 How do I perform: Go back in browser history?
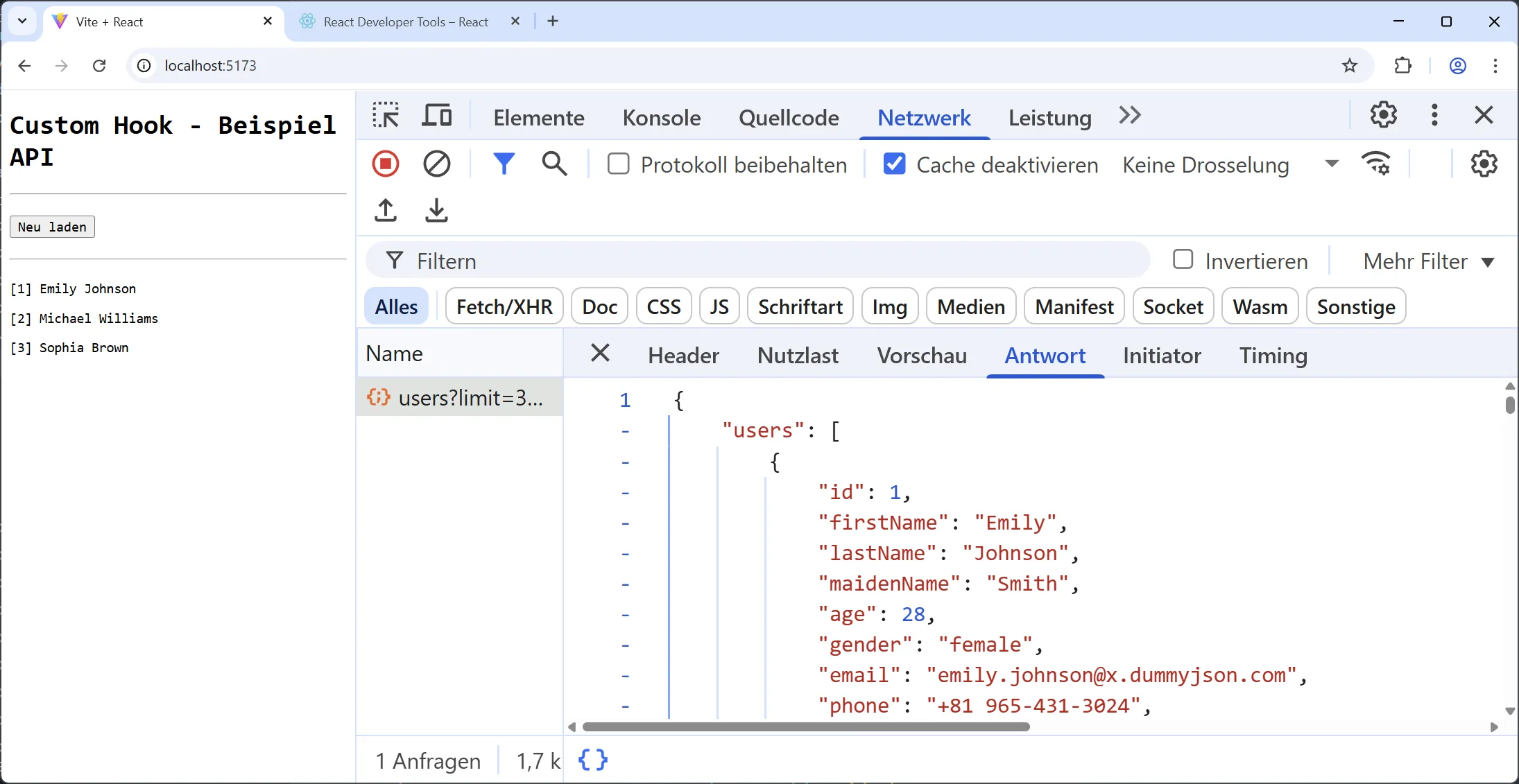24,65
